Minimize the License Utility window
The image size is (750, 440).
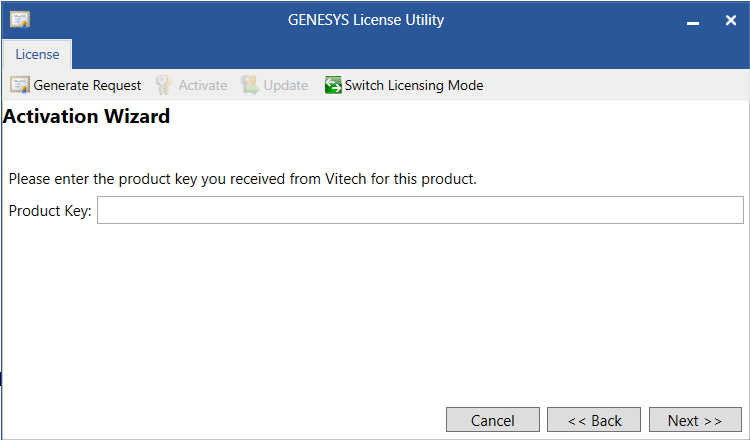(x=693, y=21)
